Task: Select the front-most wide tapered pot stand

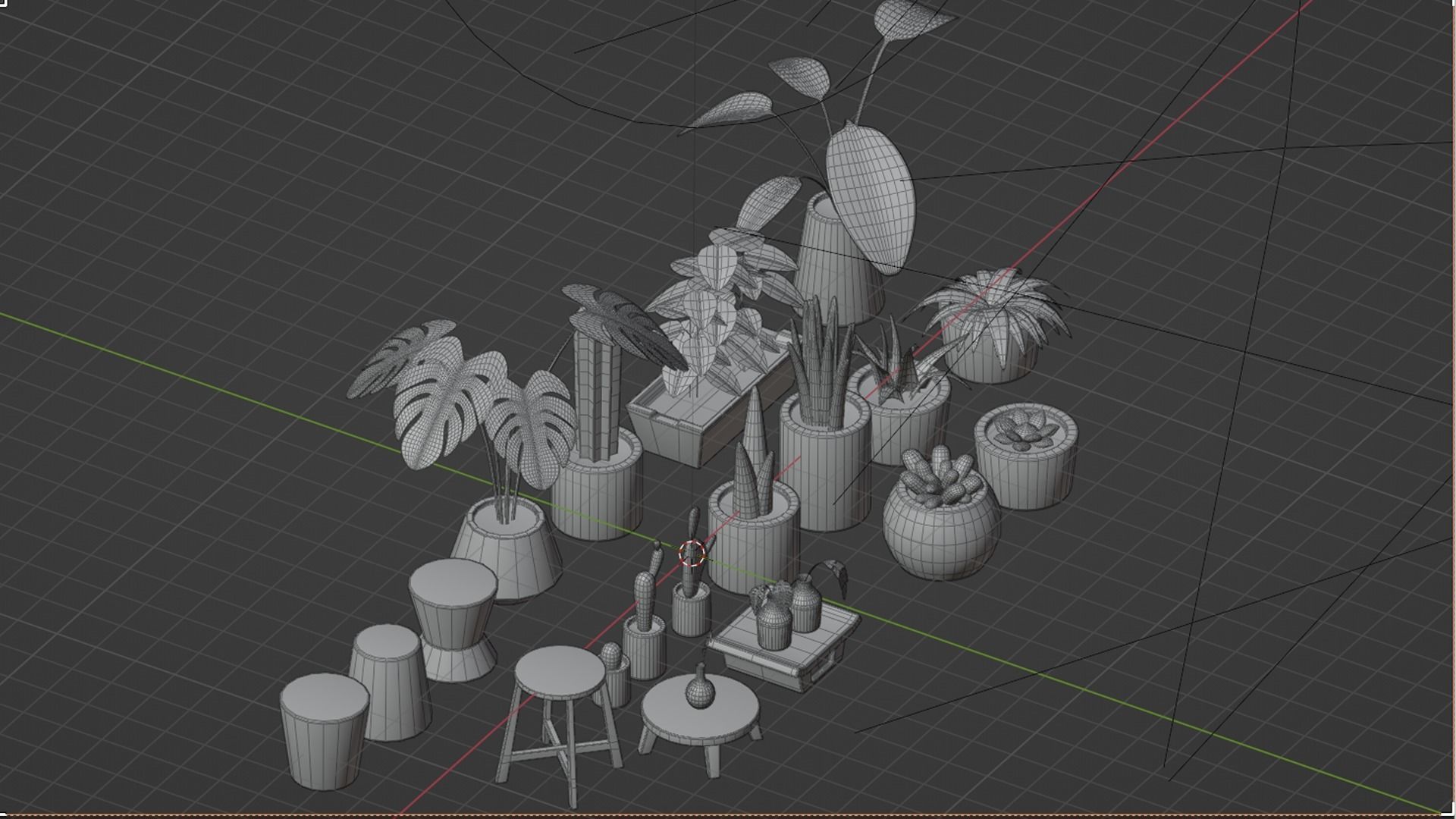Action: pos(325,732)
